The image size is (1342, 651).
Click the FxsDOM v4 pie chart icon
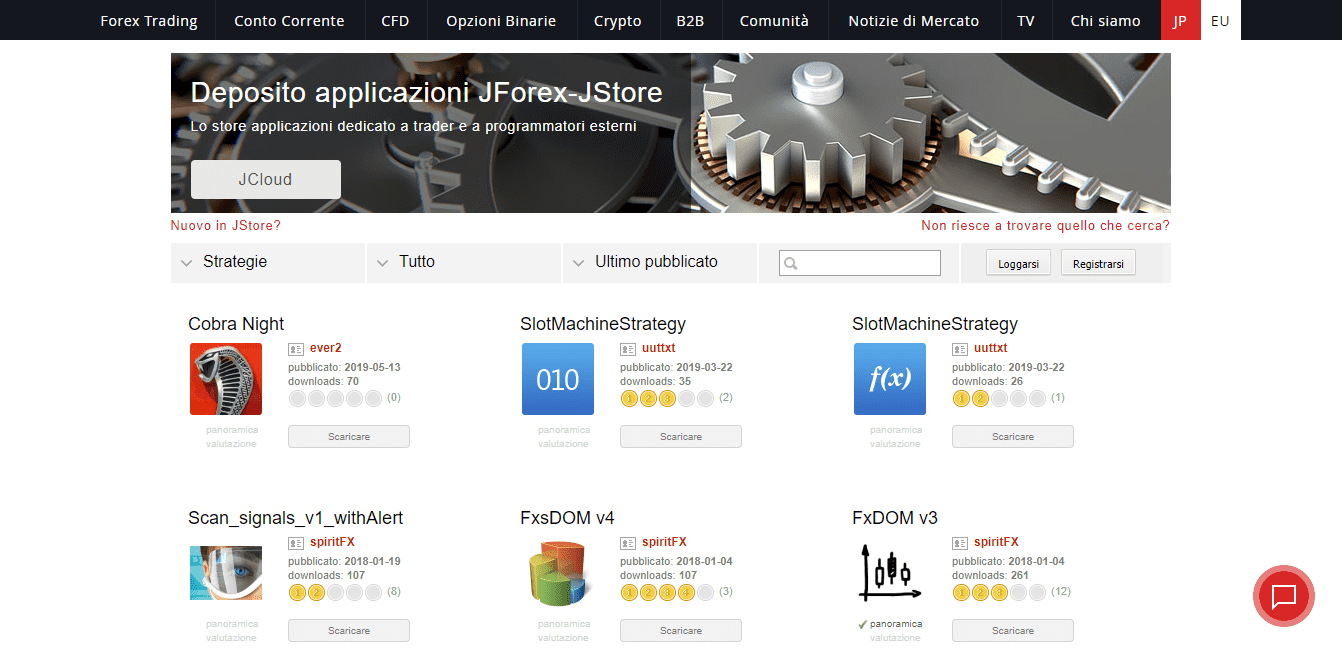[558, 573]
